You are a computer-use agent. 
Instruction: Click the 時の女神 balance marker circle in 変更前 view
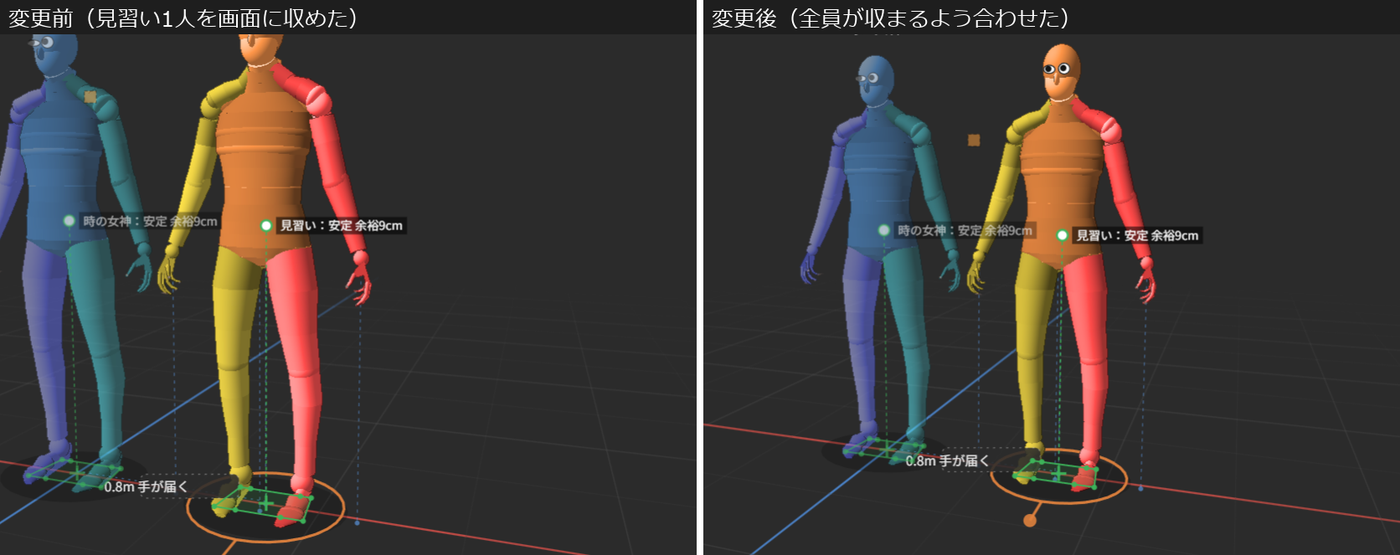click(69, 220)
